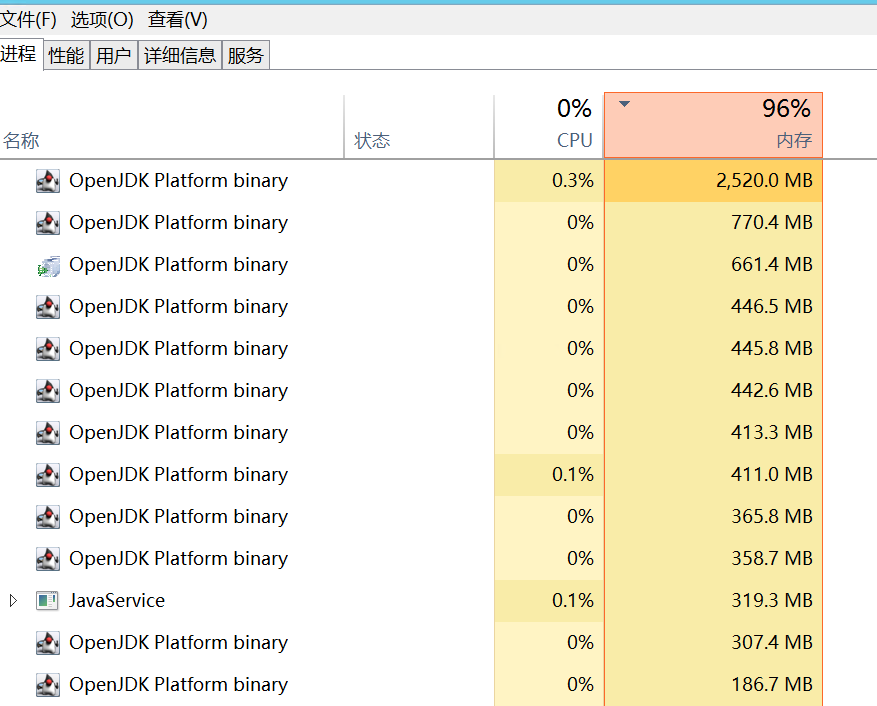
Task: Select the JavaService process name
Action: [117, 600]
